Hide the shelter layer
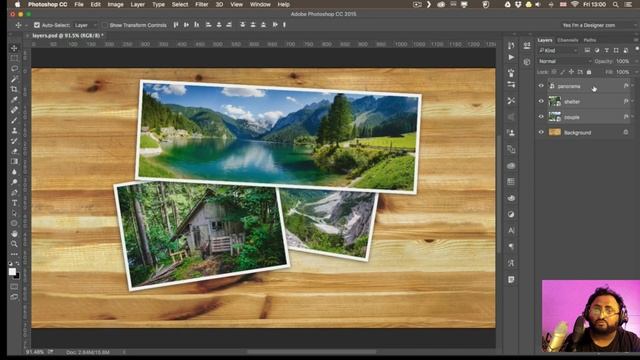Viewport: 640px width, 360px height. pos(541,101)
